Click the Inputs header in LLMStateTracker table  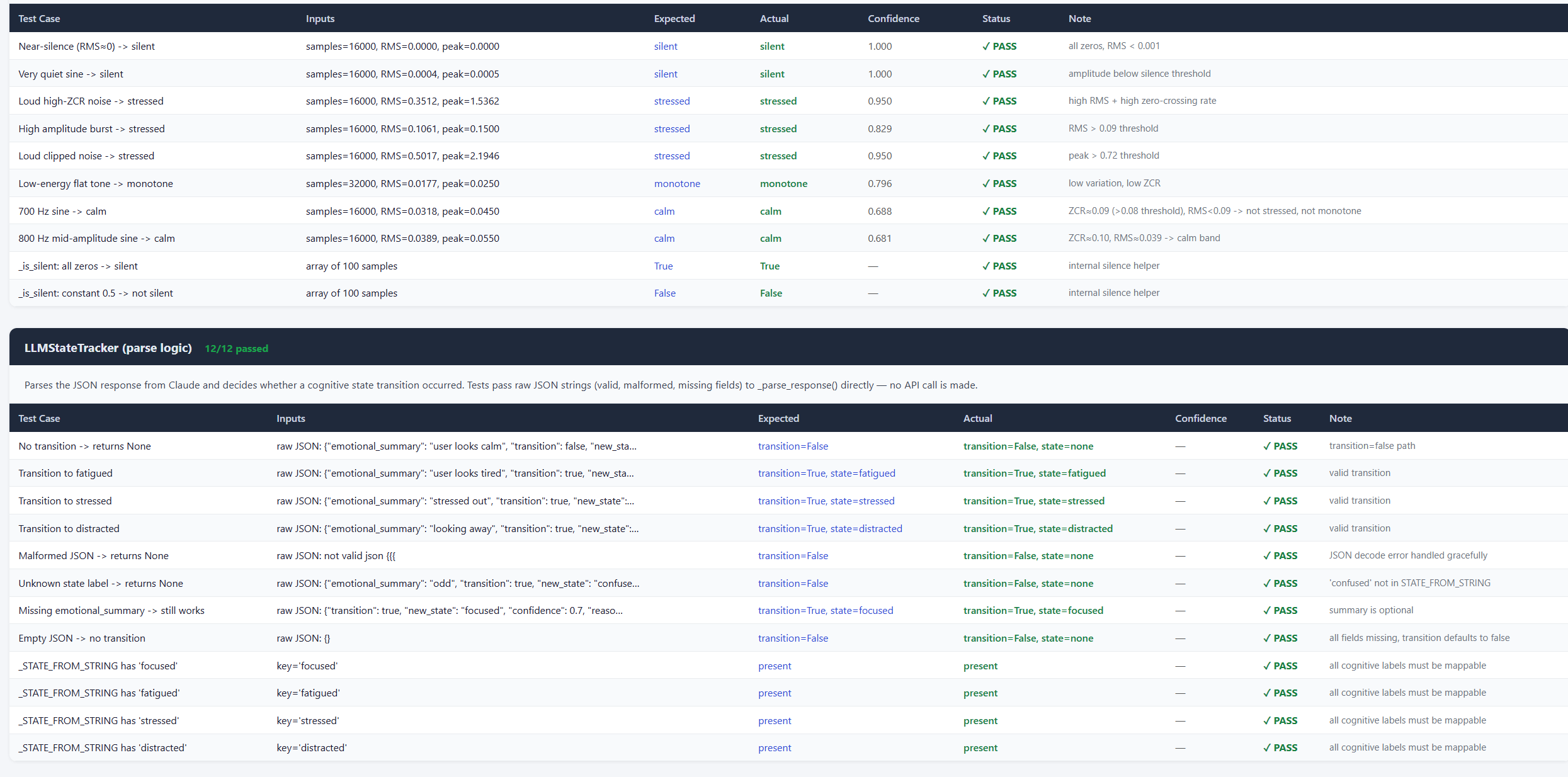click(x=290, y=419)
